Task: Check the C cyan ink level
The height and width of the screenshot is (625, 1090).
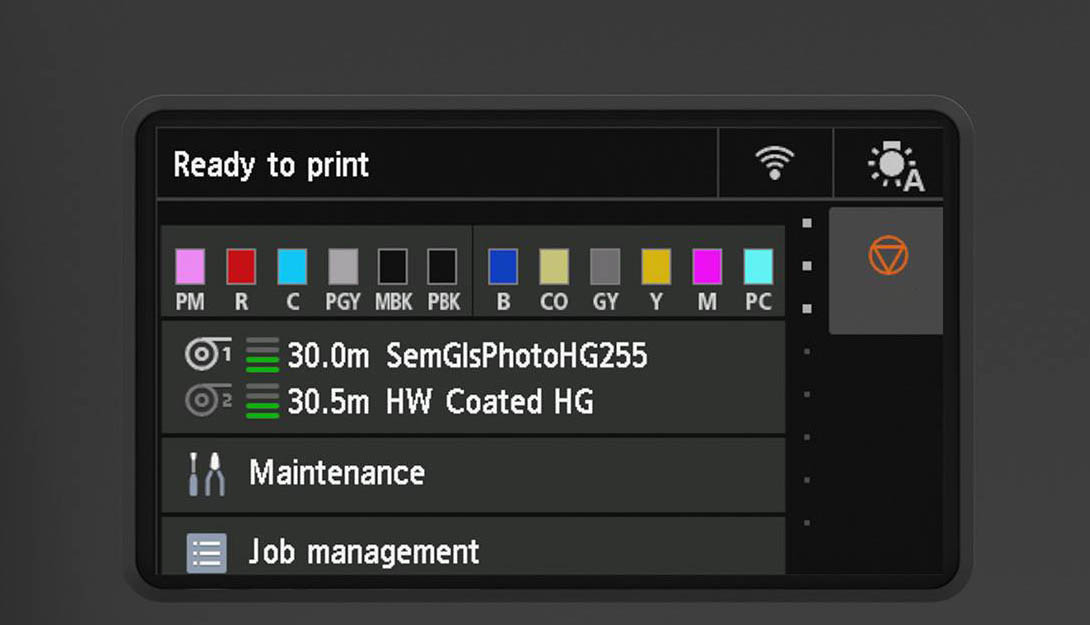Action: (292, 267)
